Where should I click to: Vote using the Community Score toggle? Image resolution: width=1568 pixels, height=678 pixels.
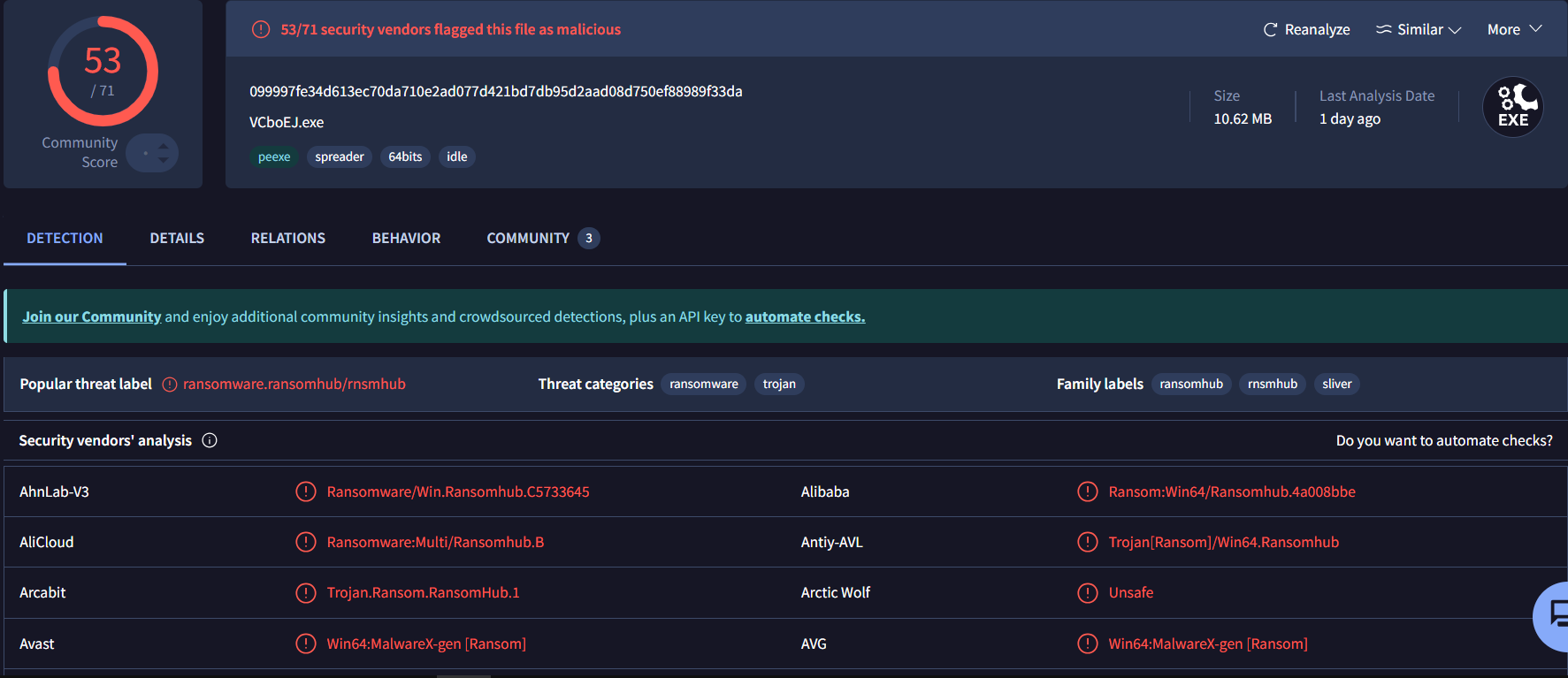(x=152, y=153)
